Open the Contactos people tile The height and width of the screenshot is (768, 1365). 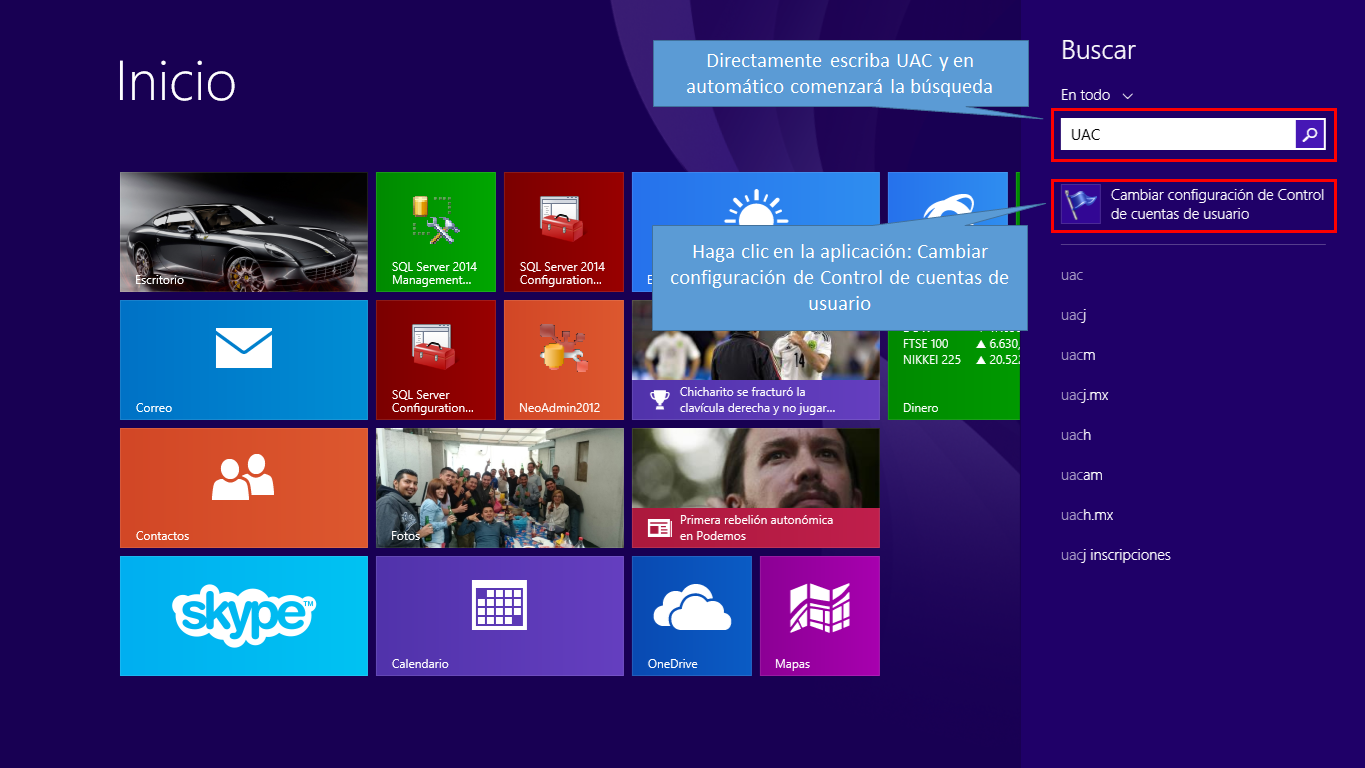point(244,488)
